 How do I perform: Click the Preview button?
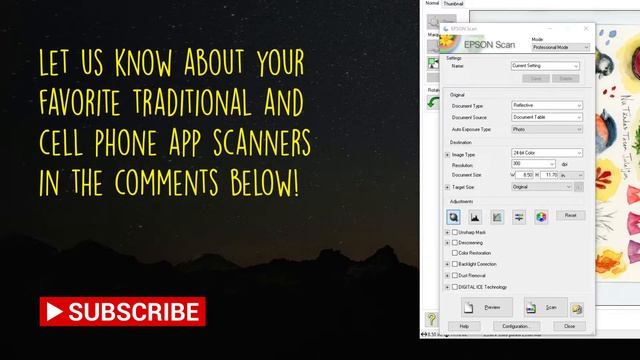click(x=487, y=307)
